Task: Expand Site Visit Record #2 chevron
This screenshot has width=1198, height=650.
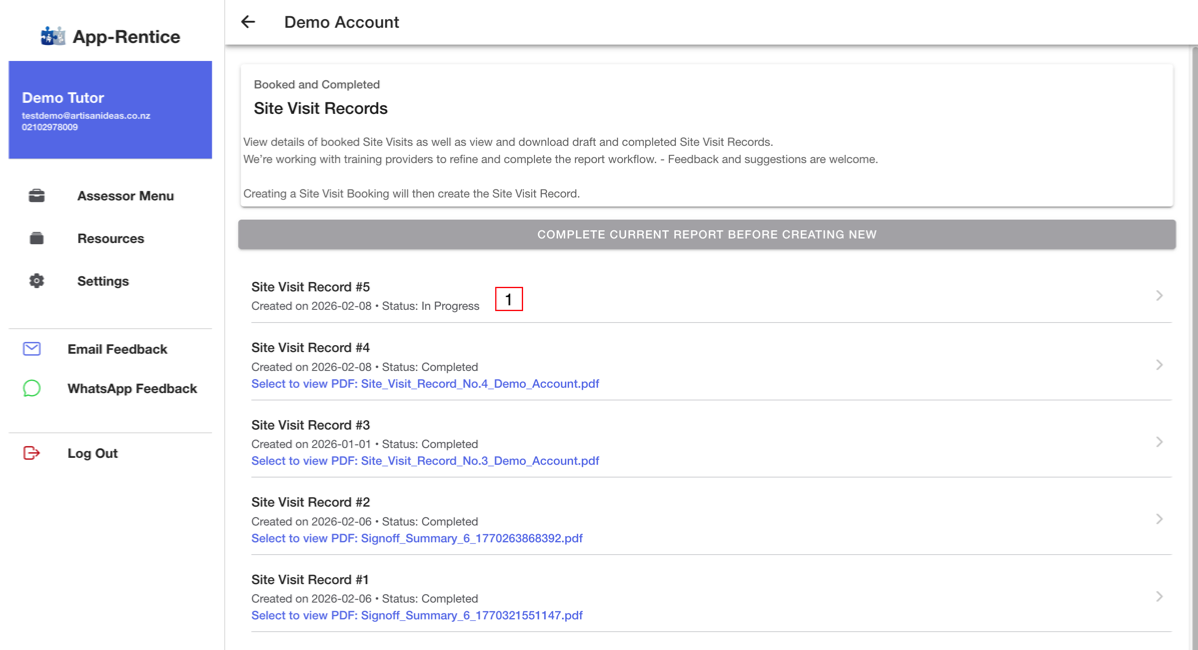Action: pyautogui.click(x=1159, y=519)
